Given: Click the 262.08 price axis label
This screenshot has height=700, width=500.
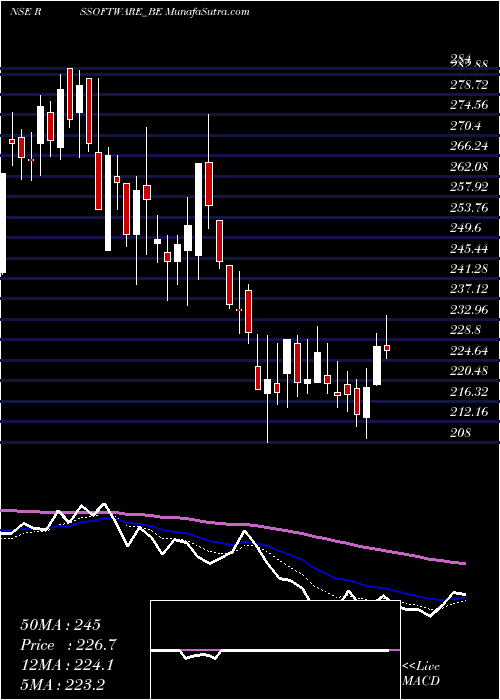Looking at the screenshot, I should click(469, 167).
